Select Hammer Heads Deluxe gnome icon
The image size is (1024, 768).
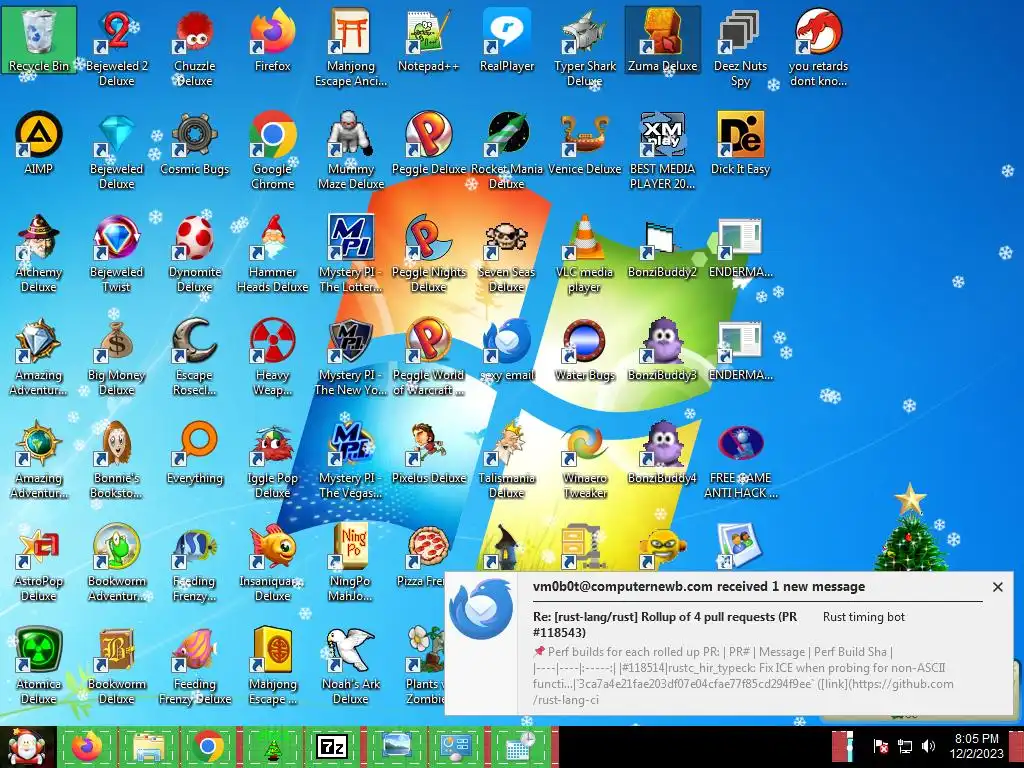[x=272, y=253]
